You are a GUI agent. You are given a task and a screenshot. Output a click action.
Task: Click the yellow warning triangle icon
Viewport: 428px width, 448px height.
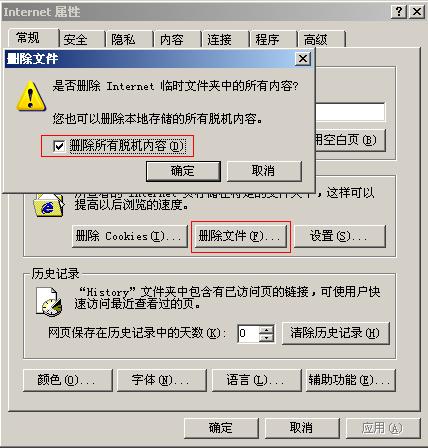click(31, 96)
